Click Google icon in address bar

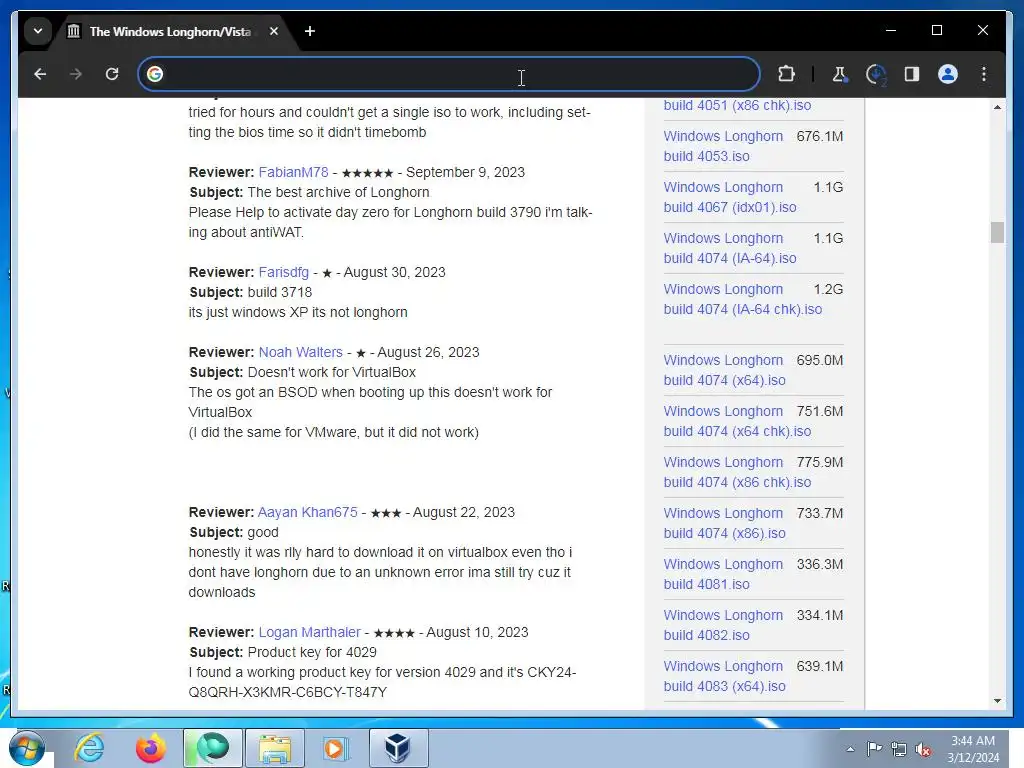155,74
